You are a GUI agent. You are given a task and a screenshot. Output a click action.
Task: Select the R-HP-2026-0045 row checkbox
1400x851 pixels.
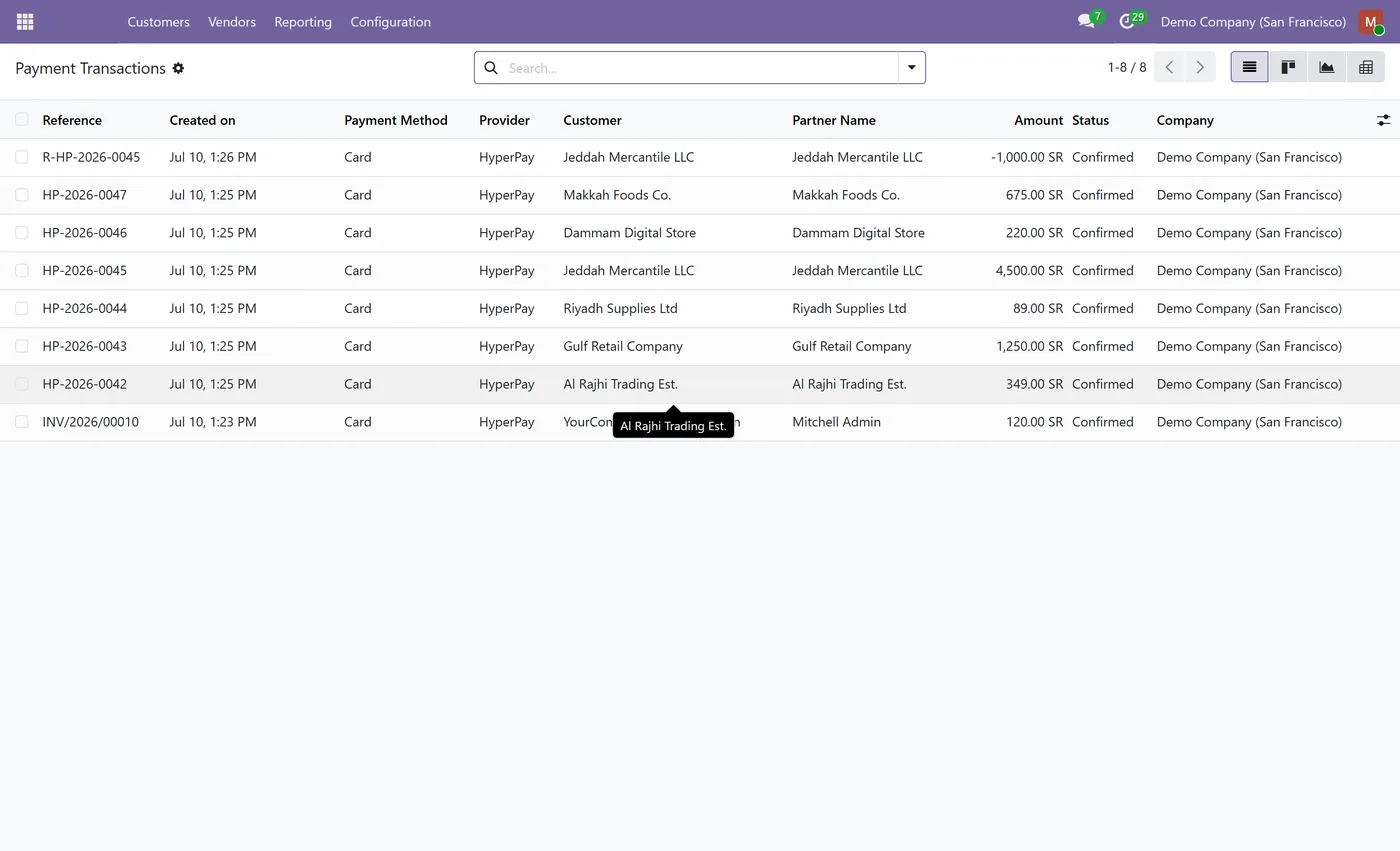coord(22,157)
